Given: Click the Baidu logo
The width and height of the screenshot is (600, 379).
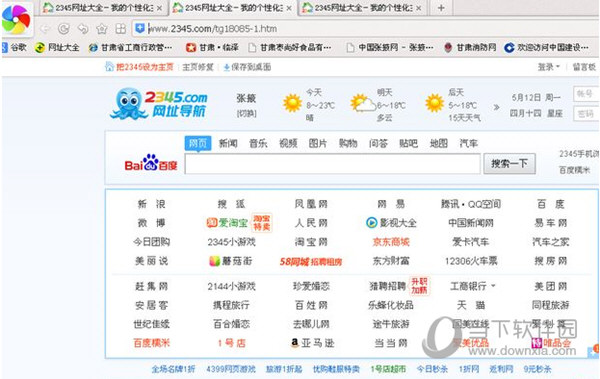Looking at the screenshot, I should 151,163.
